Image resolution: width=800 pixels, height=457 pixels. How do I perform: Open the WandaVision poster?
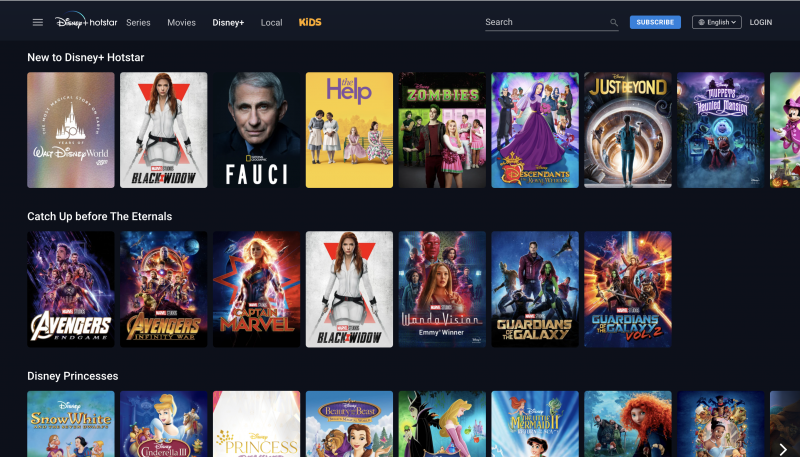point(442,289)
